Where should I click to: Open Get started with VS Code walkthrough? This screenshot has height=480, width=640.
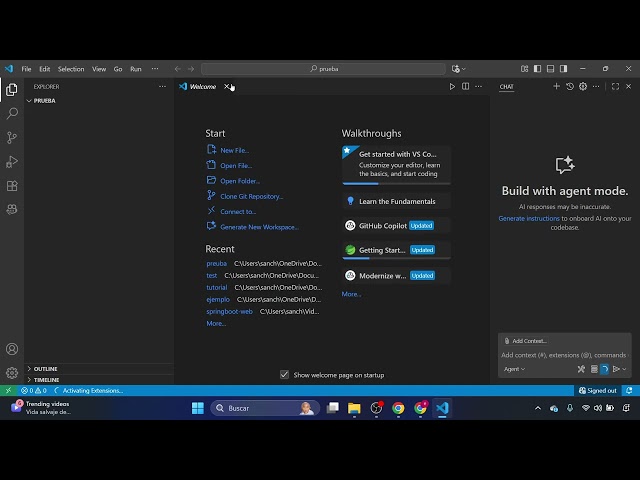click(396, 165)
